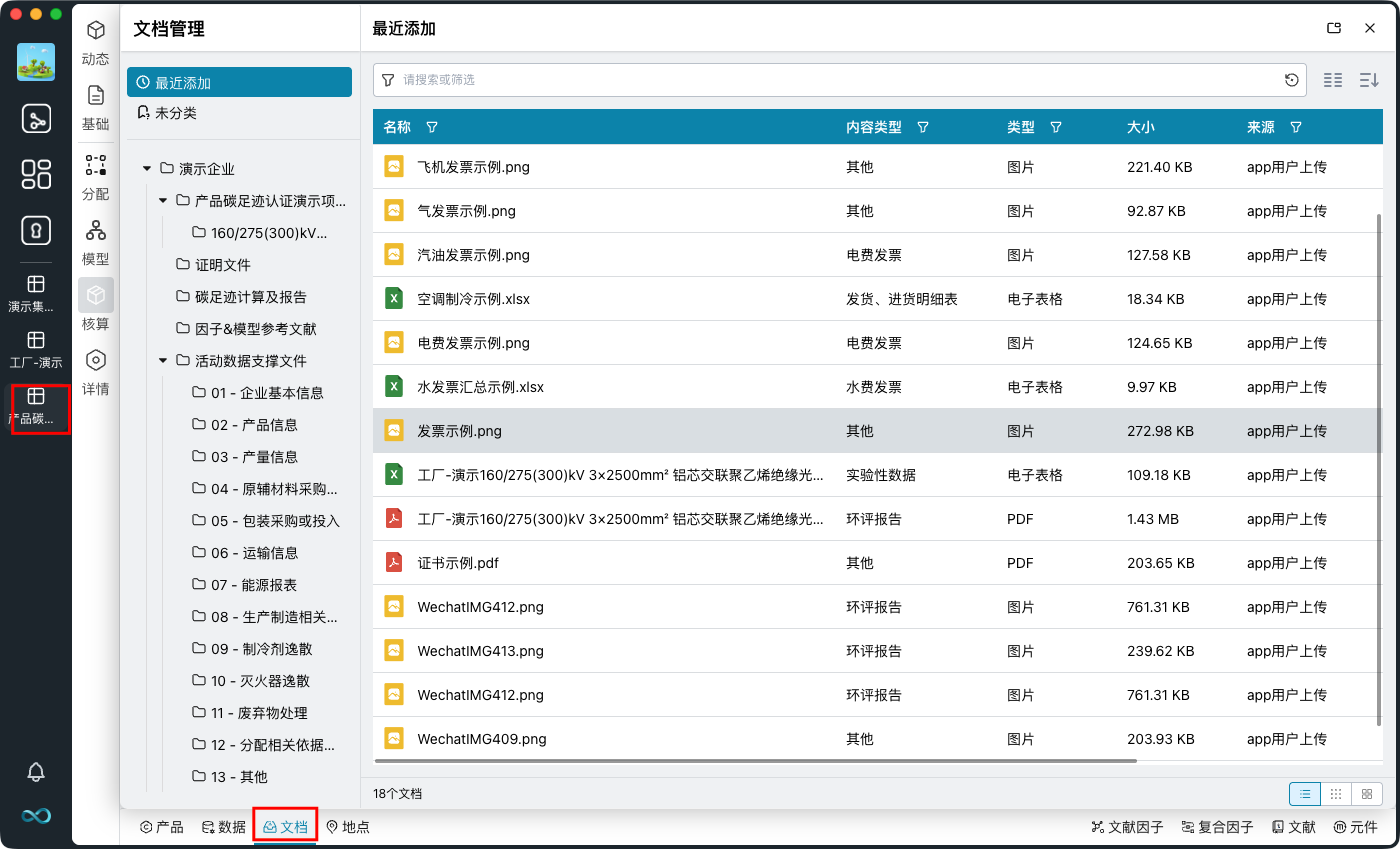Switch to grid view in bottom right
The width and height of the screenshot is (1400, 849).
point(1335,793)
